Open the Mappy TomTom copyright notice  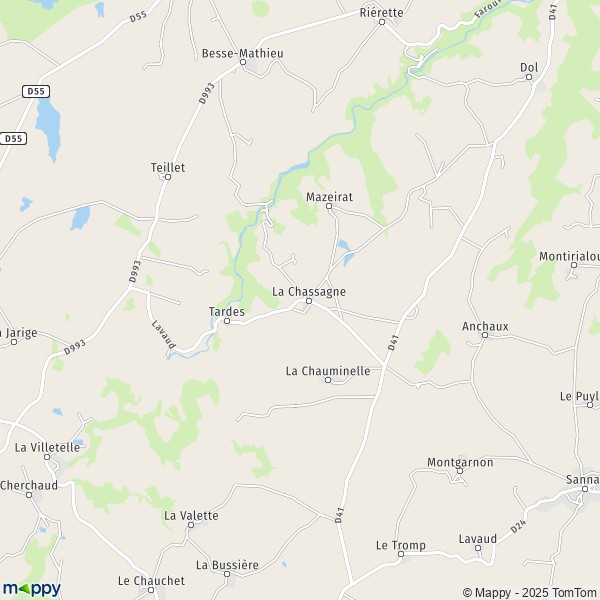(531, 592)
